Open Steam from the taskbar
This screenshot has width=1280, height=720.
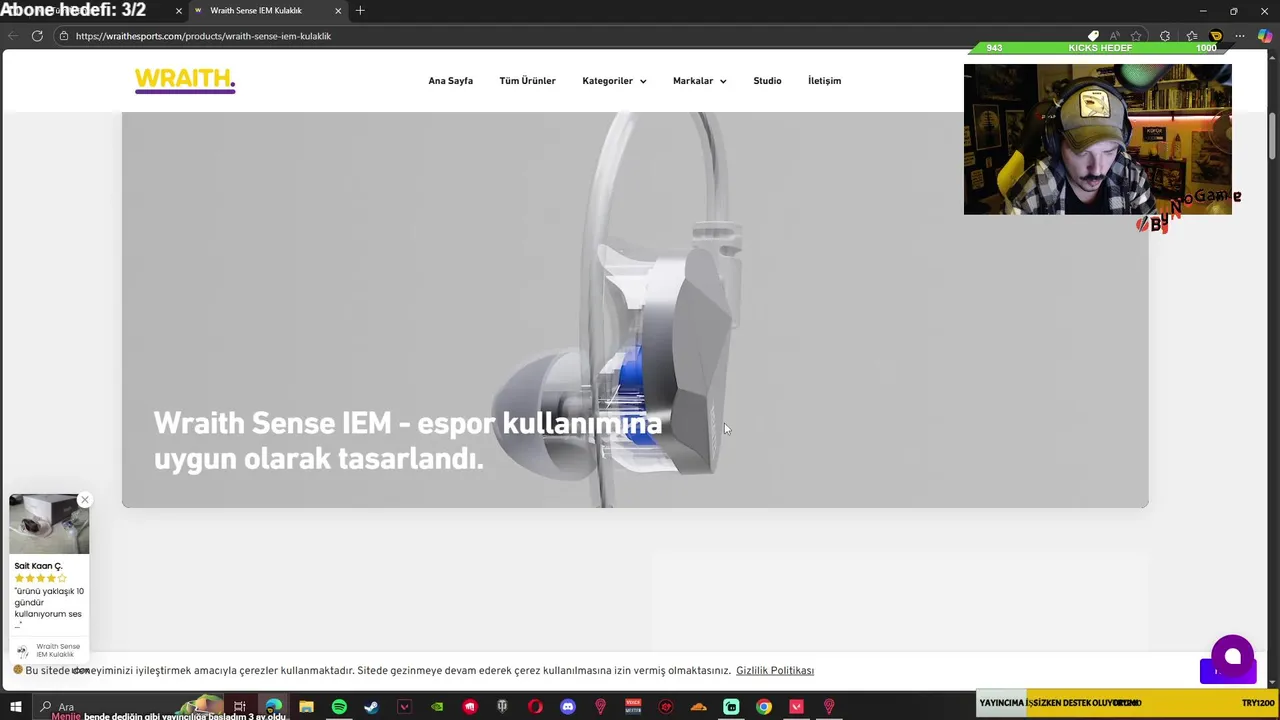371,707
